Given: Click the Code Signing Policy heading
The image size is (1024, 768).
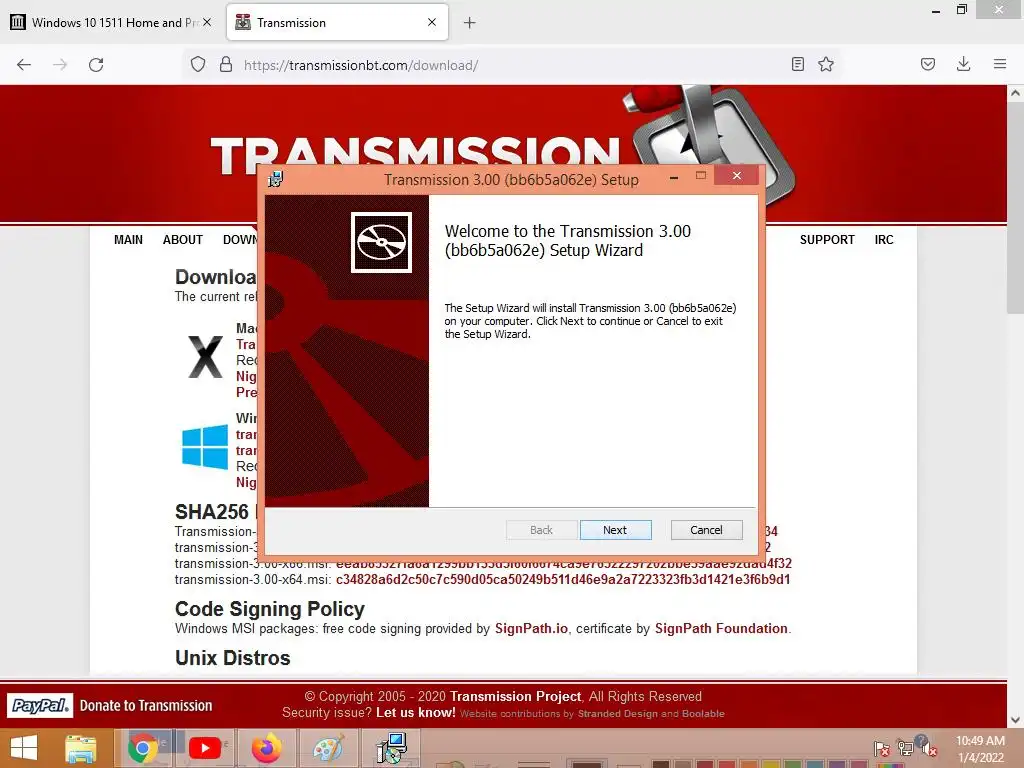Looking at the screenshot, I should click(x=270, y=609).
